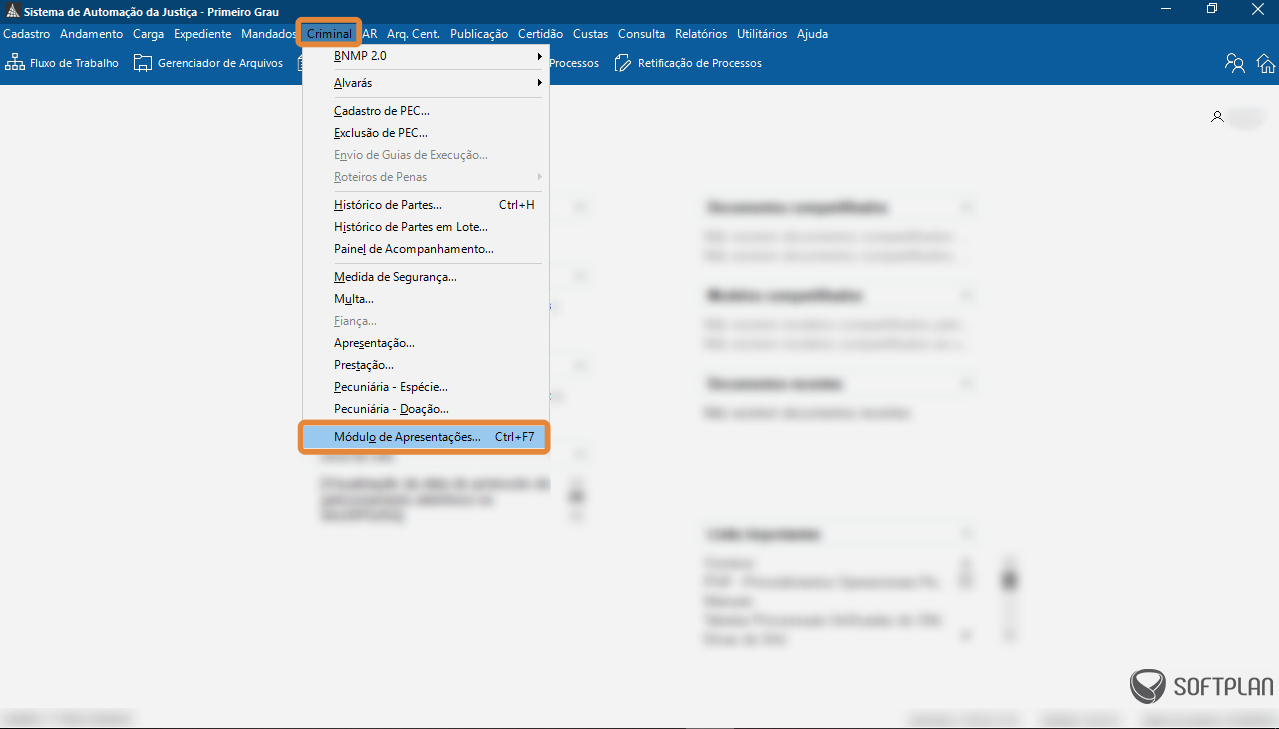Viewport: 1279px width, 729px height.
Task: Select Histórico de Partes menu entry
Action: 425,205
